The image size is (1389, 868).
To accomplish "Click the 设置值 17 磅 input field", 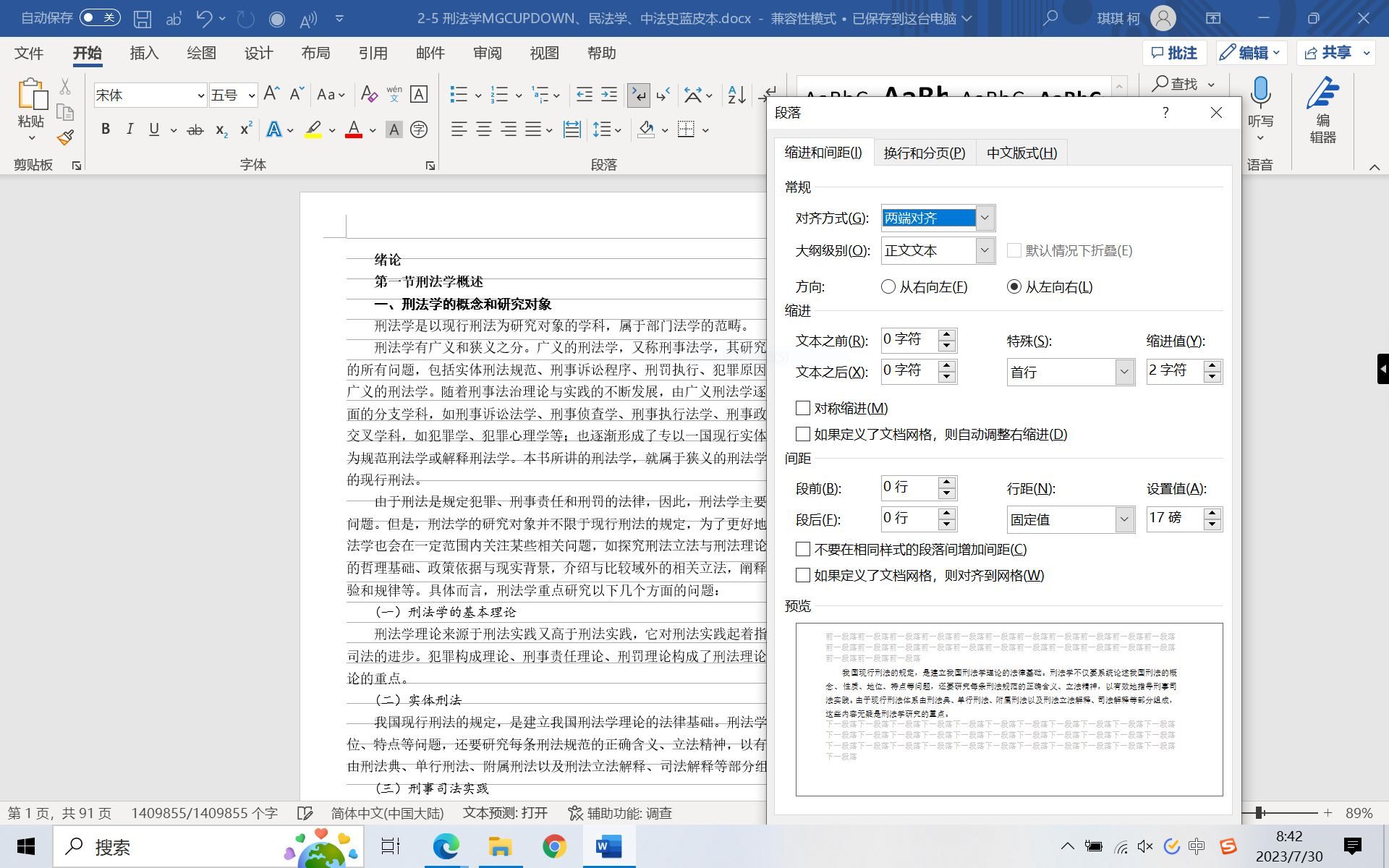I will [1175, 518].
